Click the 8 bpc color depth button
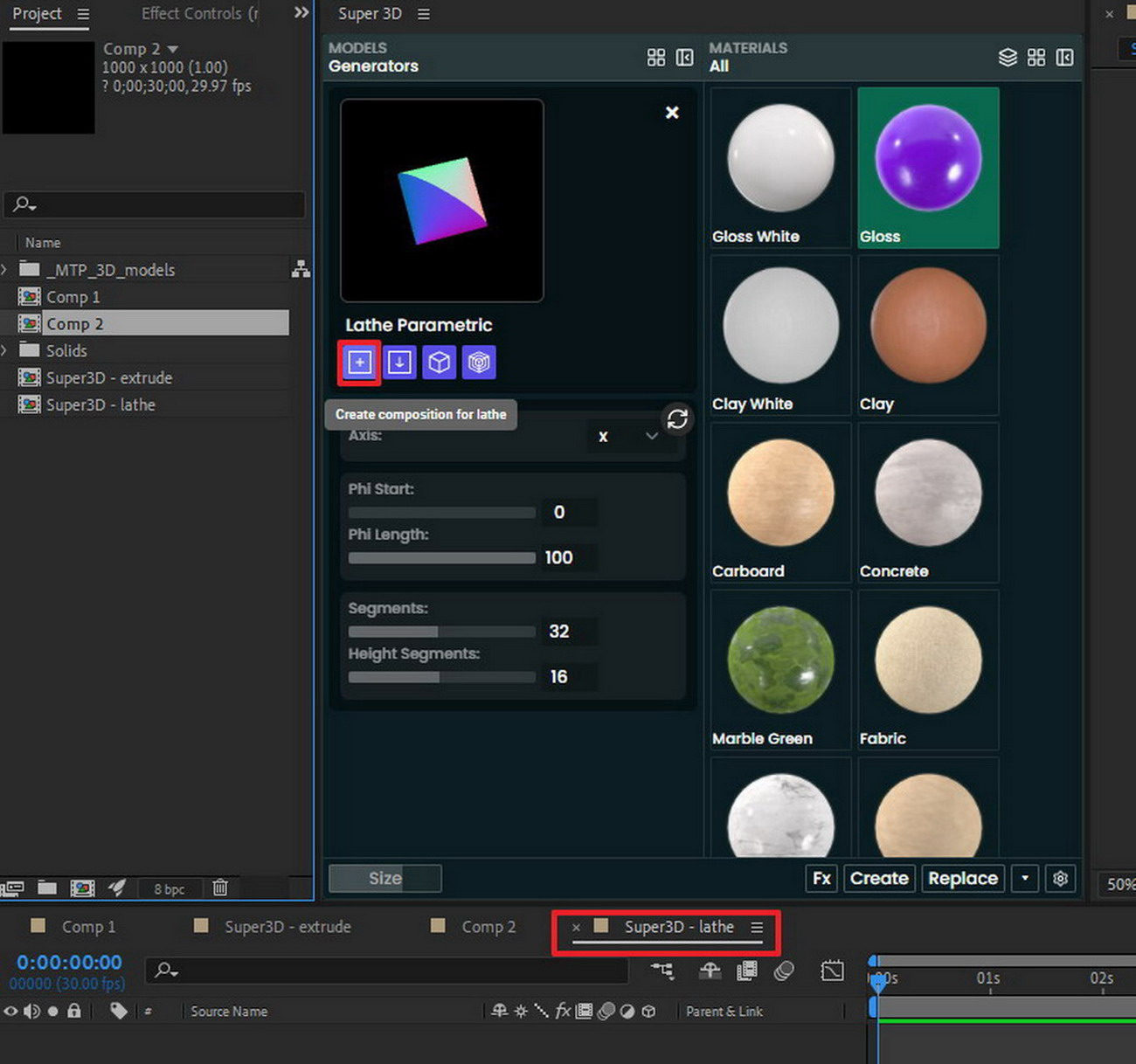 tap(169, 889)
